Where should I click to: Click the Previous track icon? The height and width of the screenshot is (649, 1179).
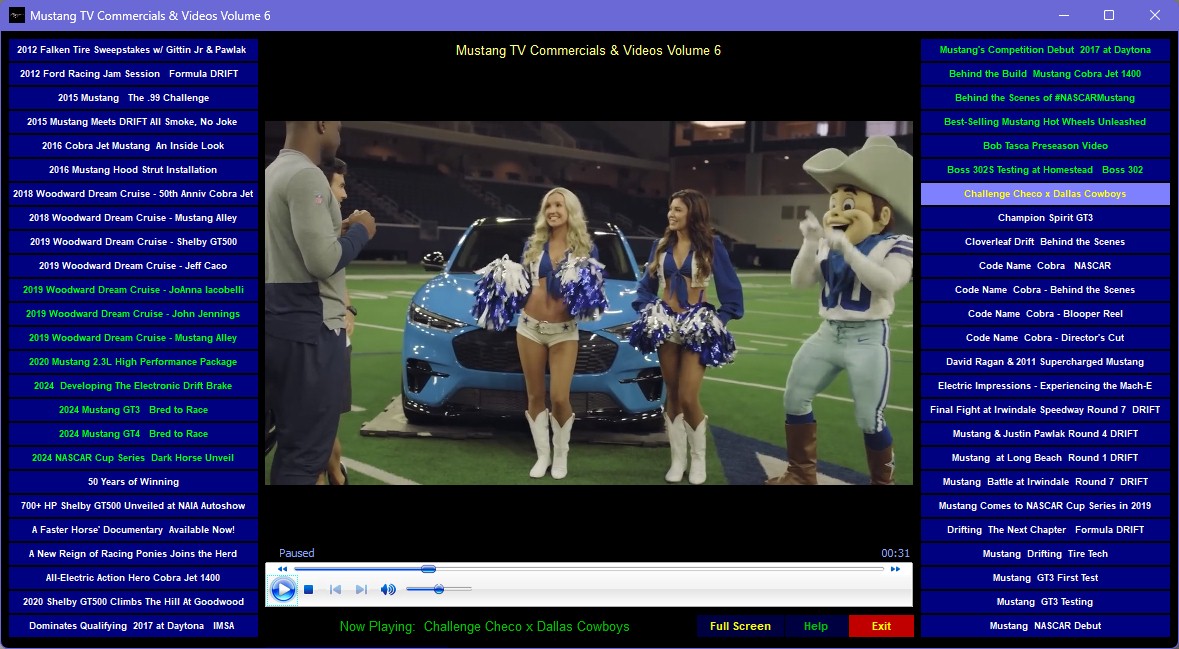pos(335,590)
